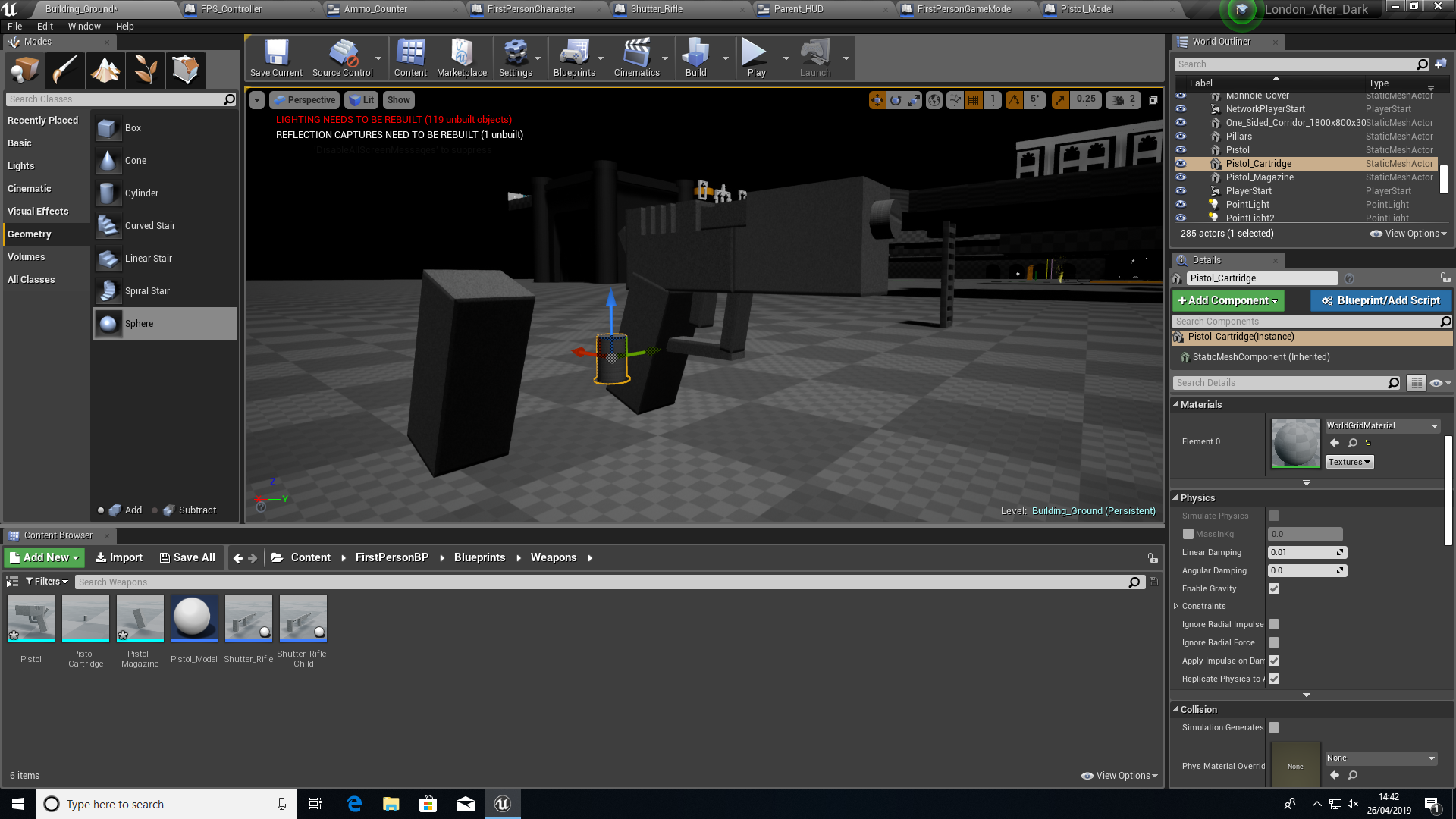Screen dimensions: 1456x819
Task: Hide the Pistol_Cartridge actor via its eye icon
Action: pyautogui.click(x=1181, y=164)
